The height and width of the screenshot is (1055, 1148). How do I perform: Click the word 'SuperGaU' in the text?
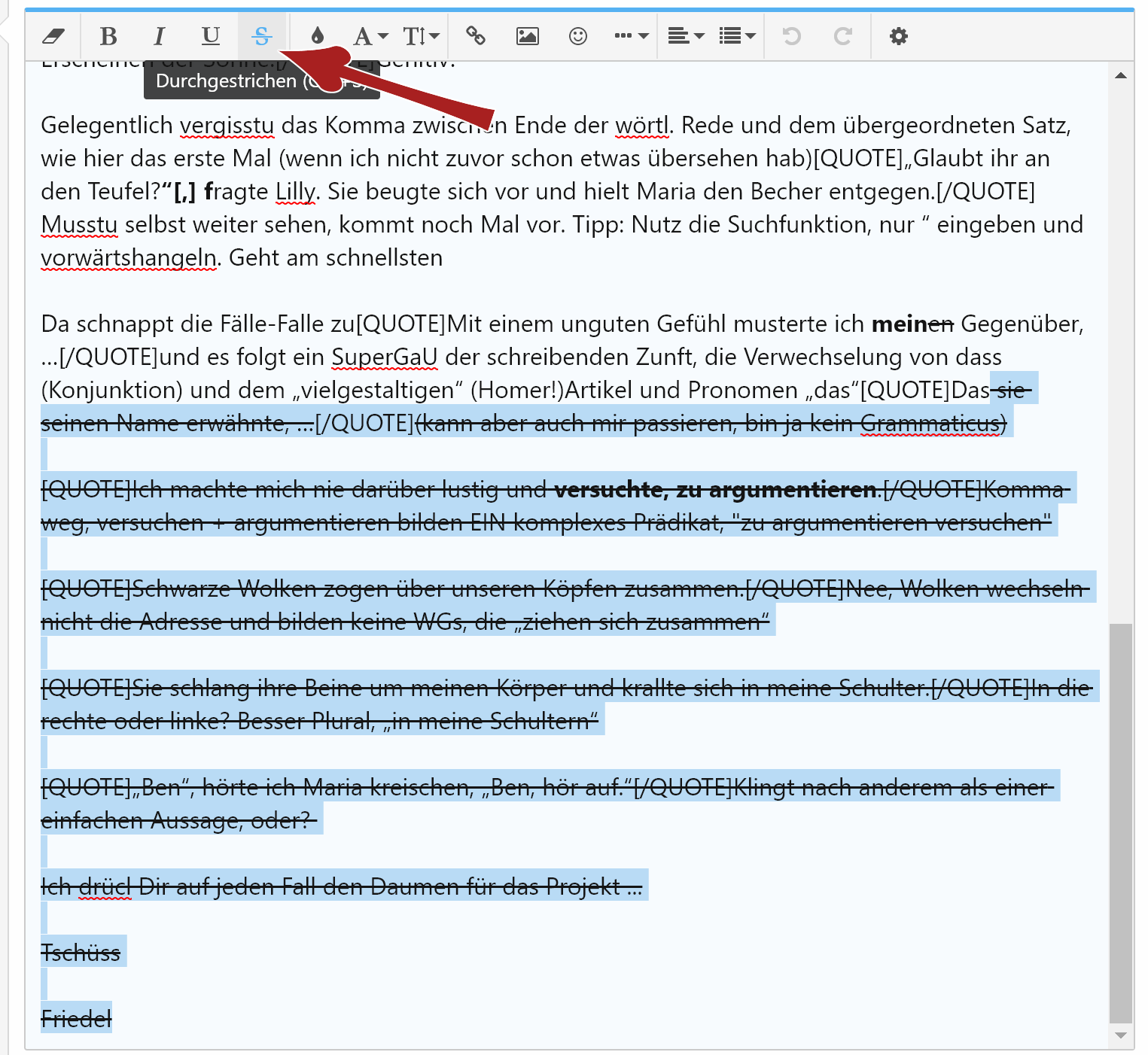(x=385, y=357)
